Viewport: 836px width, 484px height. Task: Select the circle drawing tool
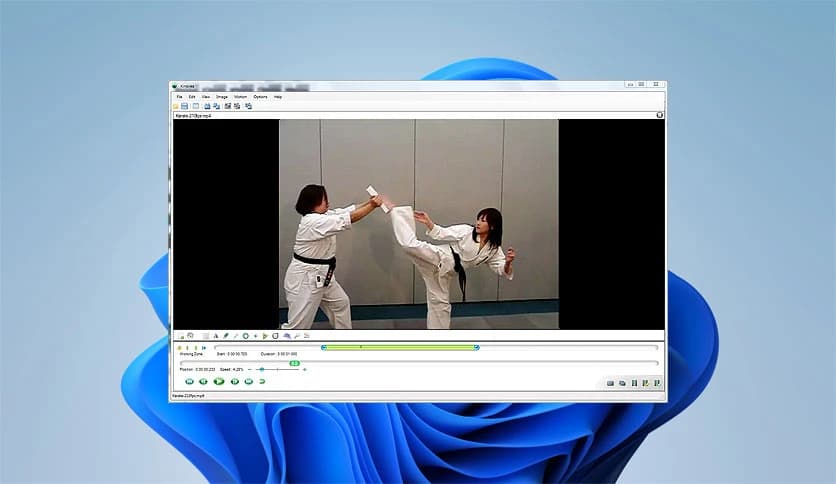tap(246, 336)
